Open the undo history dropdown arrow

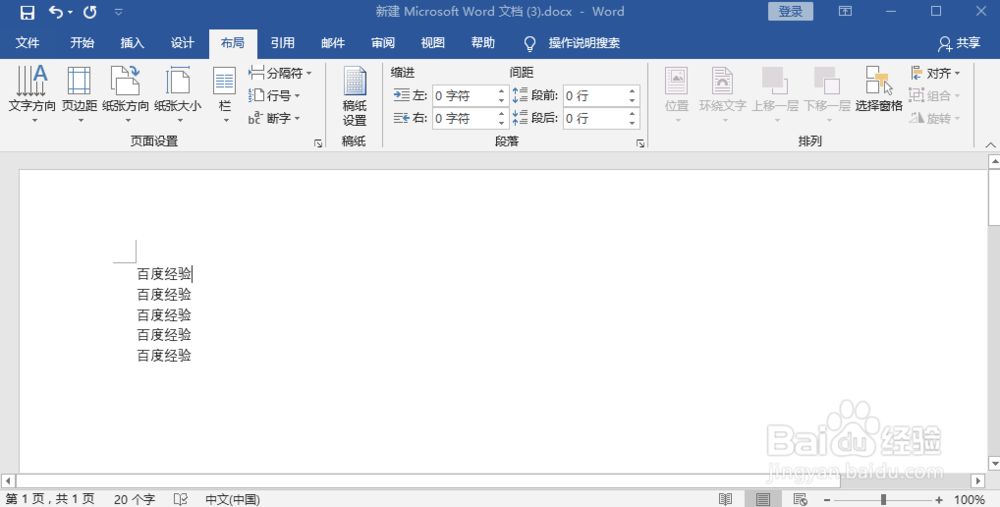[70, 12]
